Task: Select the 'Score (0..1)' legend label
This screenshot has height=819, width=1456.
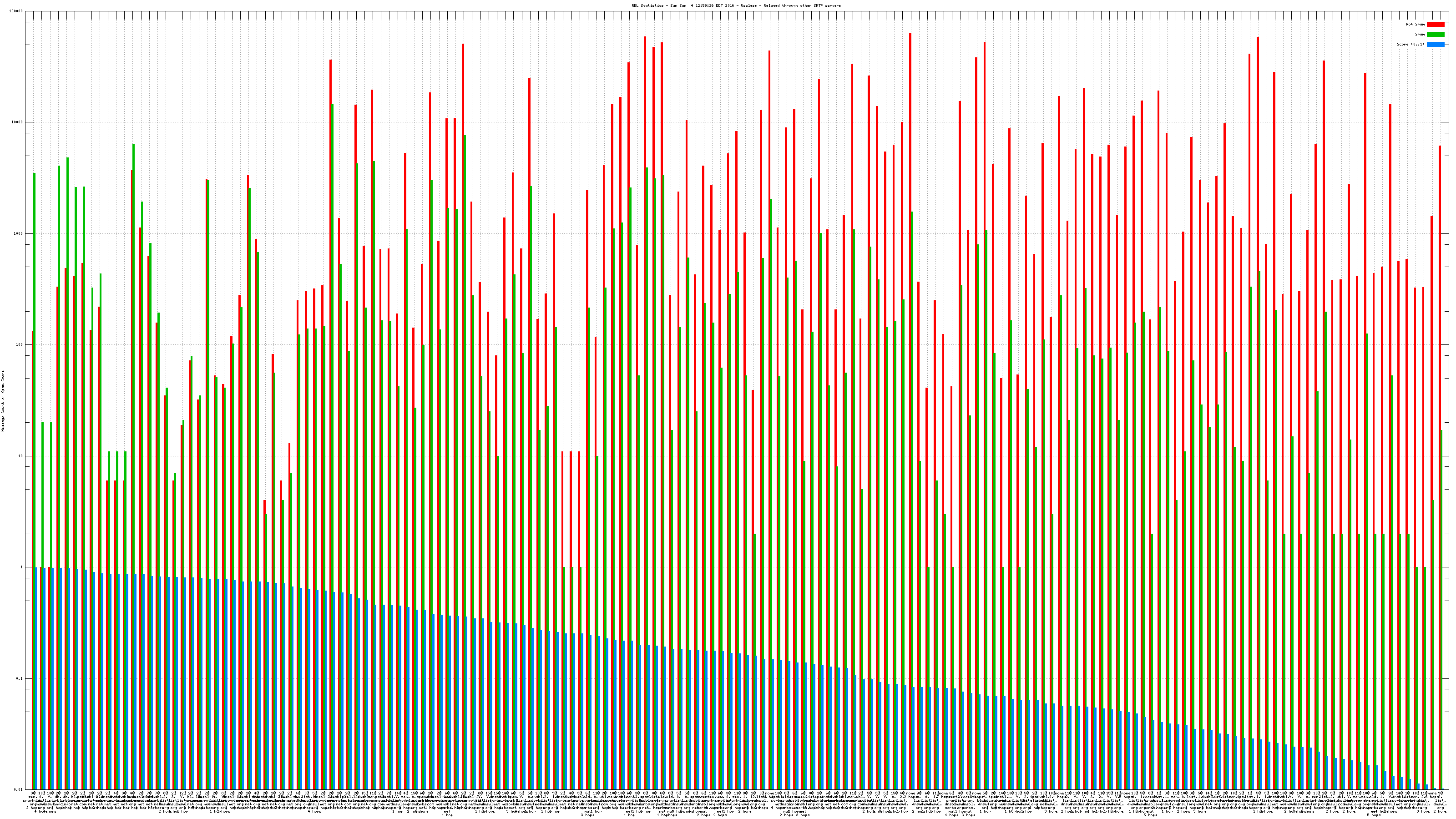Action: pos(1410,44)
